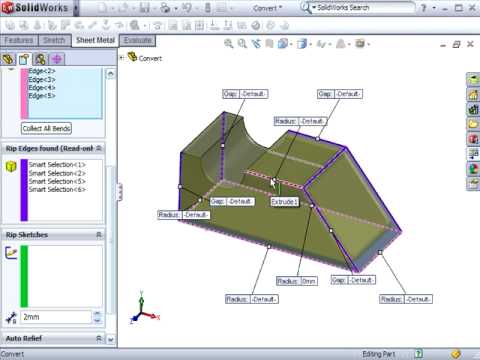Open the DimXpertManager tab icon
The image size is (480, 360).
tap(56, 59)
